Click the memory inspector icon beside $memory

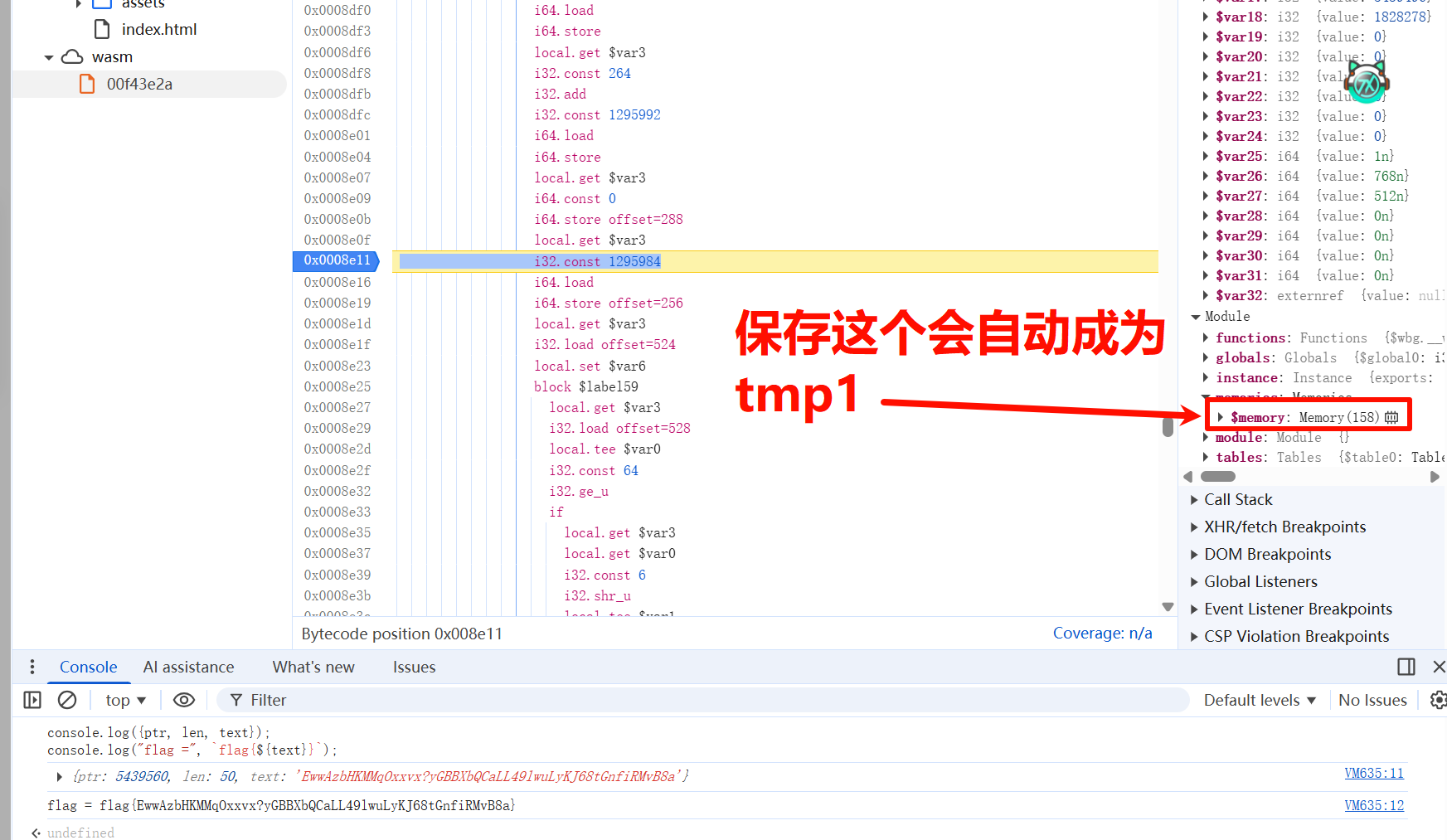point(1391,417)
